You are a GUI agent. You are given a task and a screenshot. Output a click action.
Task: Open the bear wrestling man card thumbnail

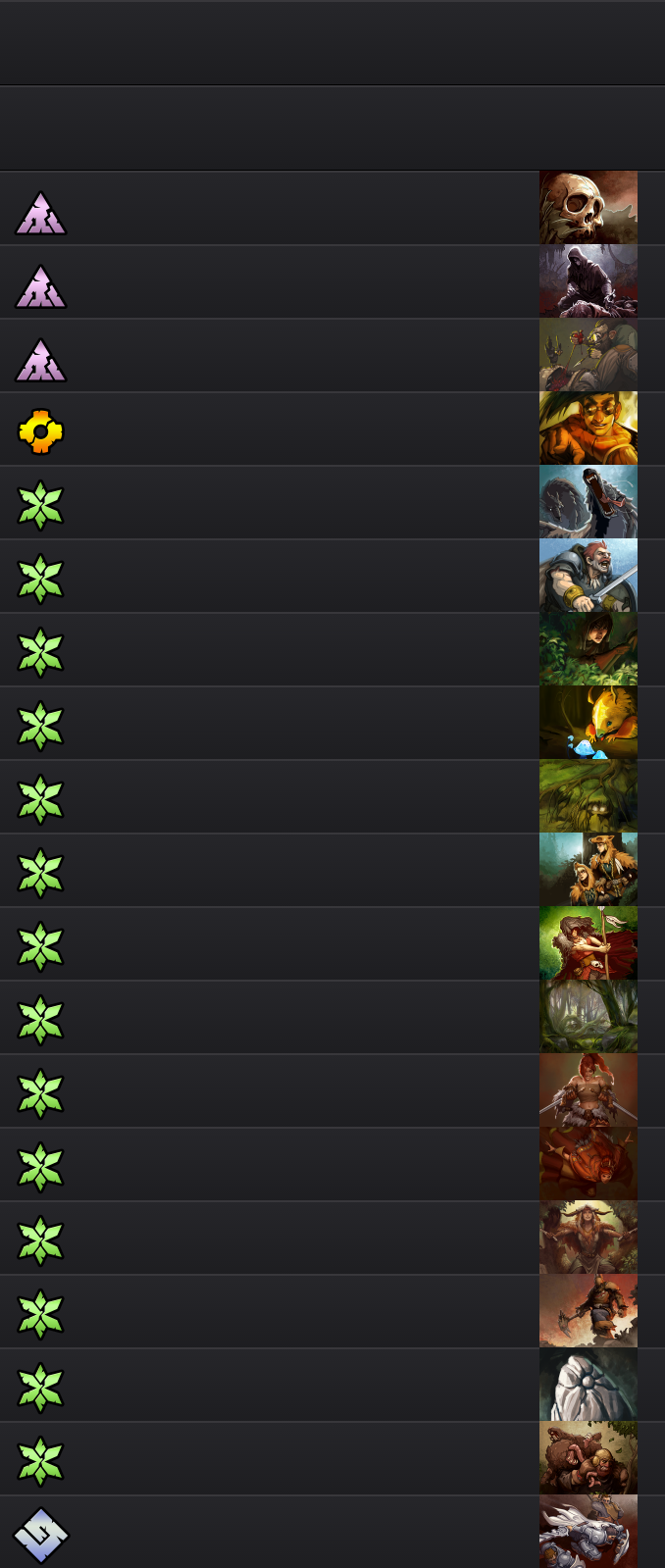588,1458
